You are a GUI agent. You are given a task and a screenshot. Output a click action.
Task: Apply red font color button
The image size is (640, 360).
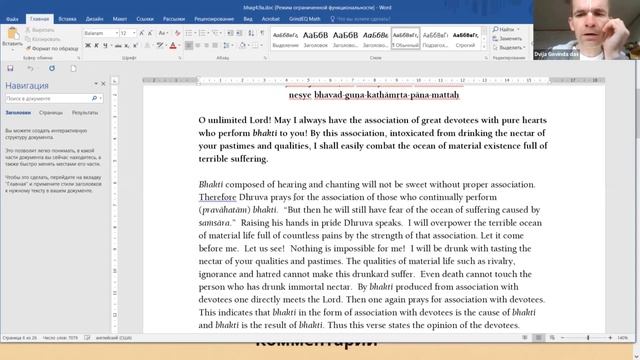pyautogui.click(x=173, y=45)
